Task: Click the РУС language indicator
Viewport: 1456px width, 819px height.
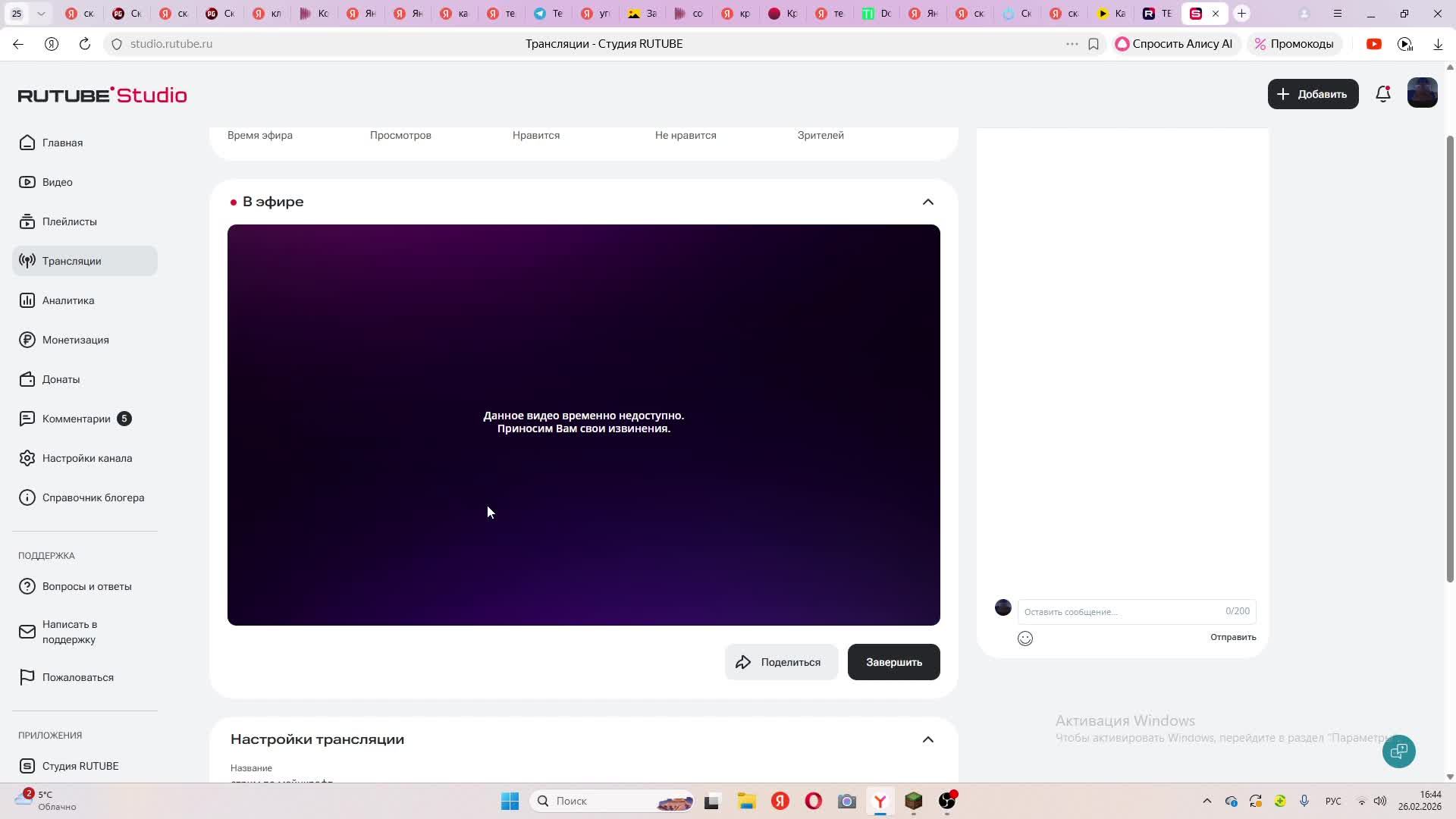Action: pos(1333,801)
